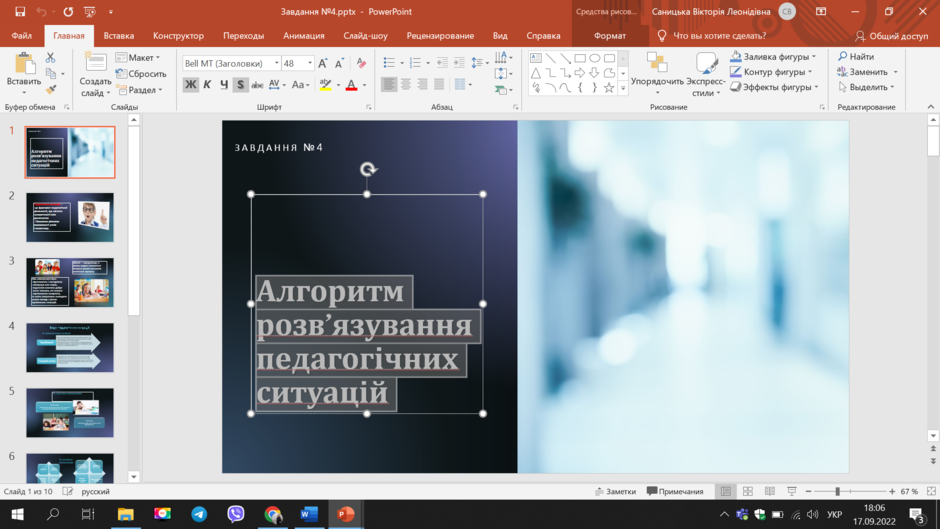This screenshot has height=529, width=940.
Task: Select the star shape in shapes gallery
Action: [609, 88]
